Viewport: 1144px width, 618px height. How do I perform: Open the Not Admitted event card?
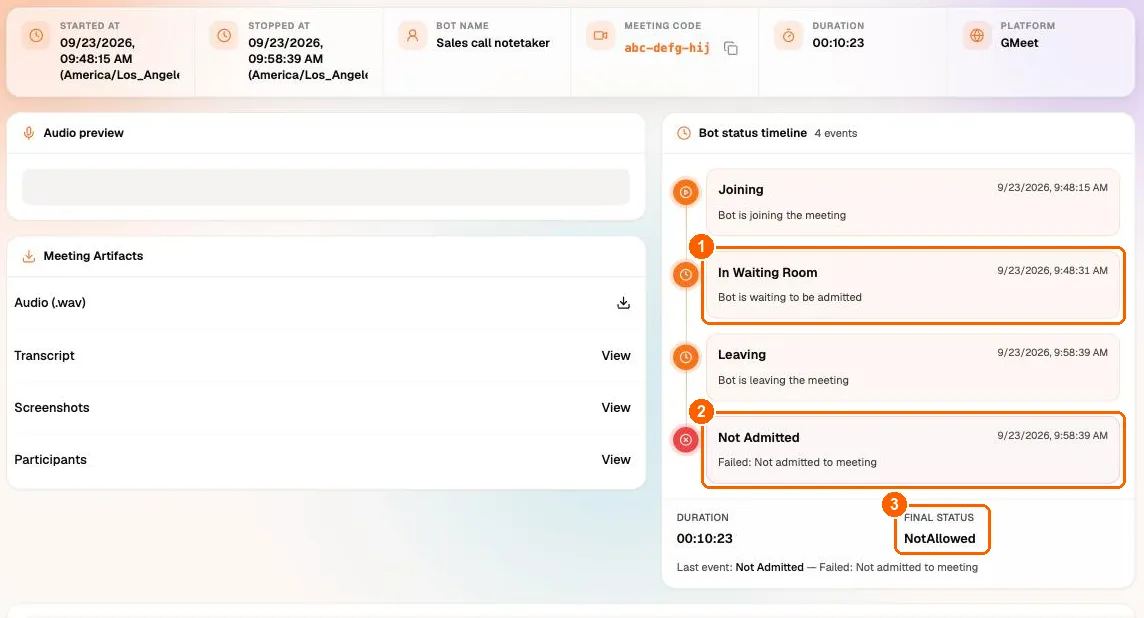(x=913, y=449)
